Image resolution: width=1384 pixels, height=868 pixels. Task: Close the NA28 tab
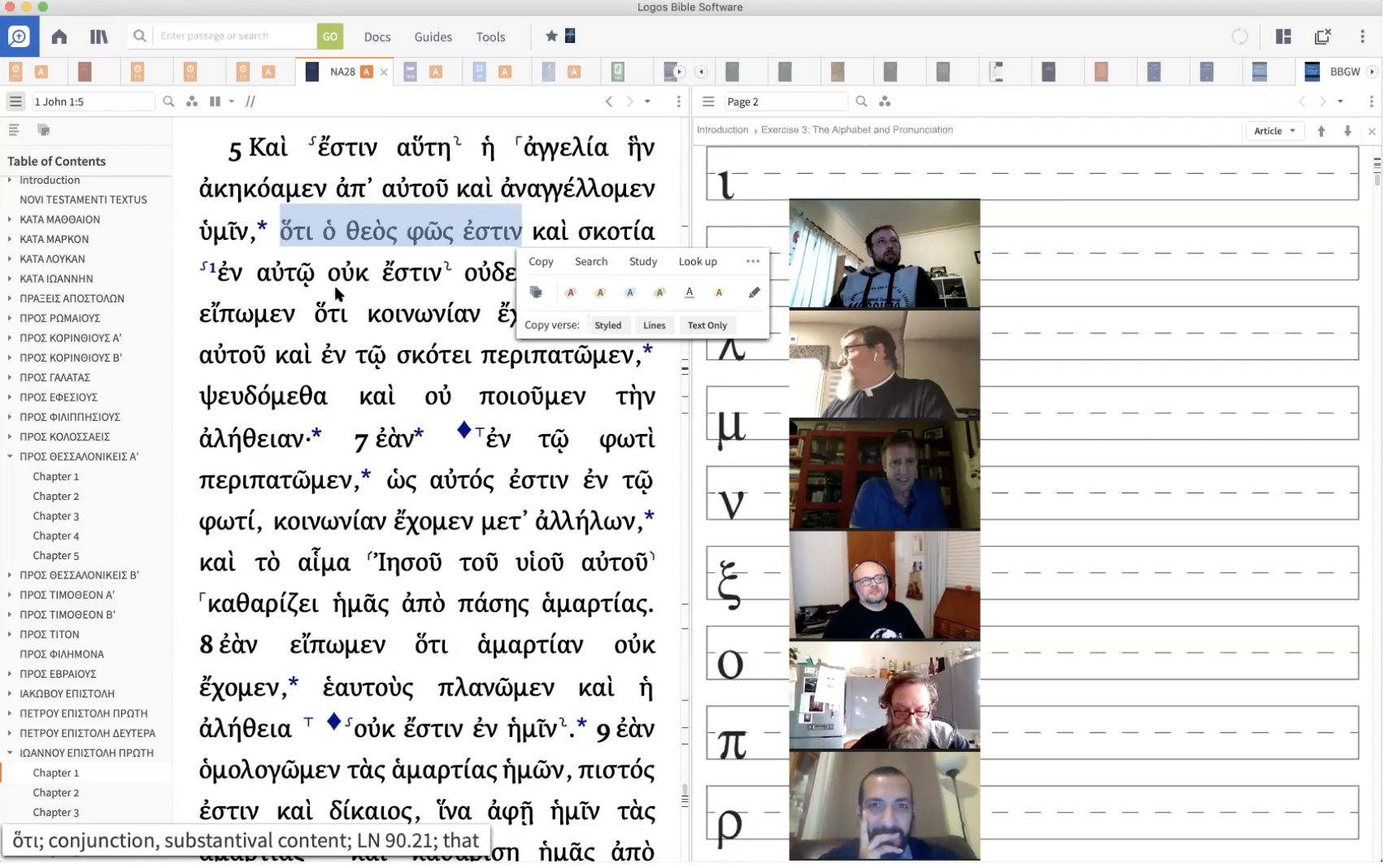(384, 72)
